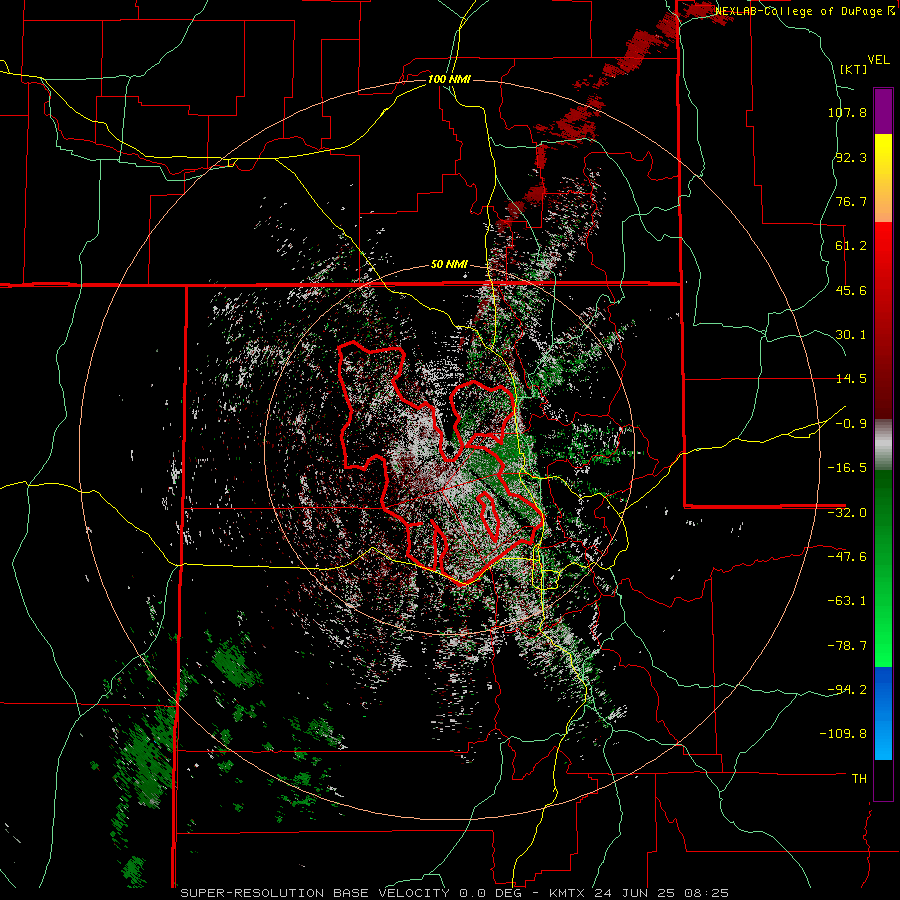Click the gray near-zero segment of color bar

(883, 444)
